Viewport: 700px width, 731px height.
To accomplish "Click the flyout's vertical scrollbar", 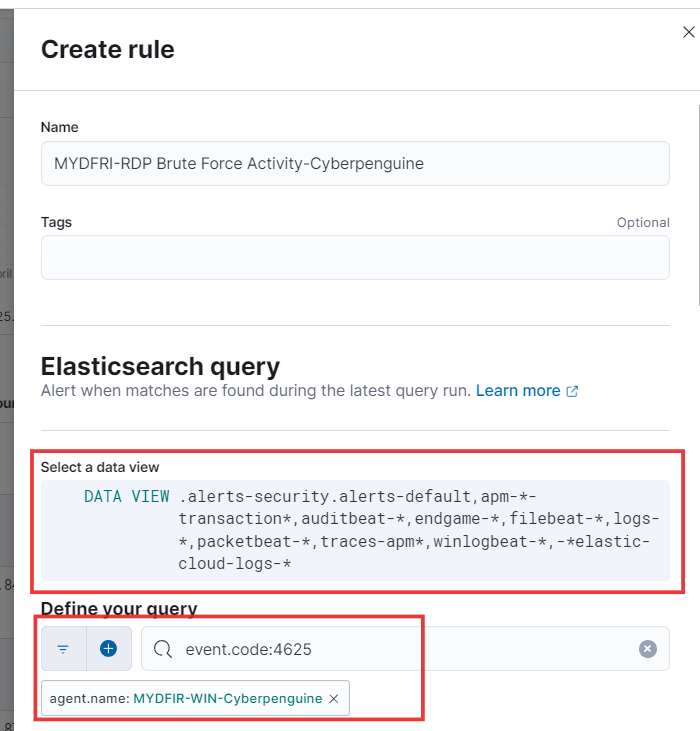I will click(x=699, y=205).
